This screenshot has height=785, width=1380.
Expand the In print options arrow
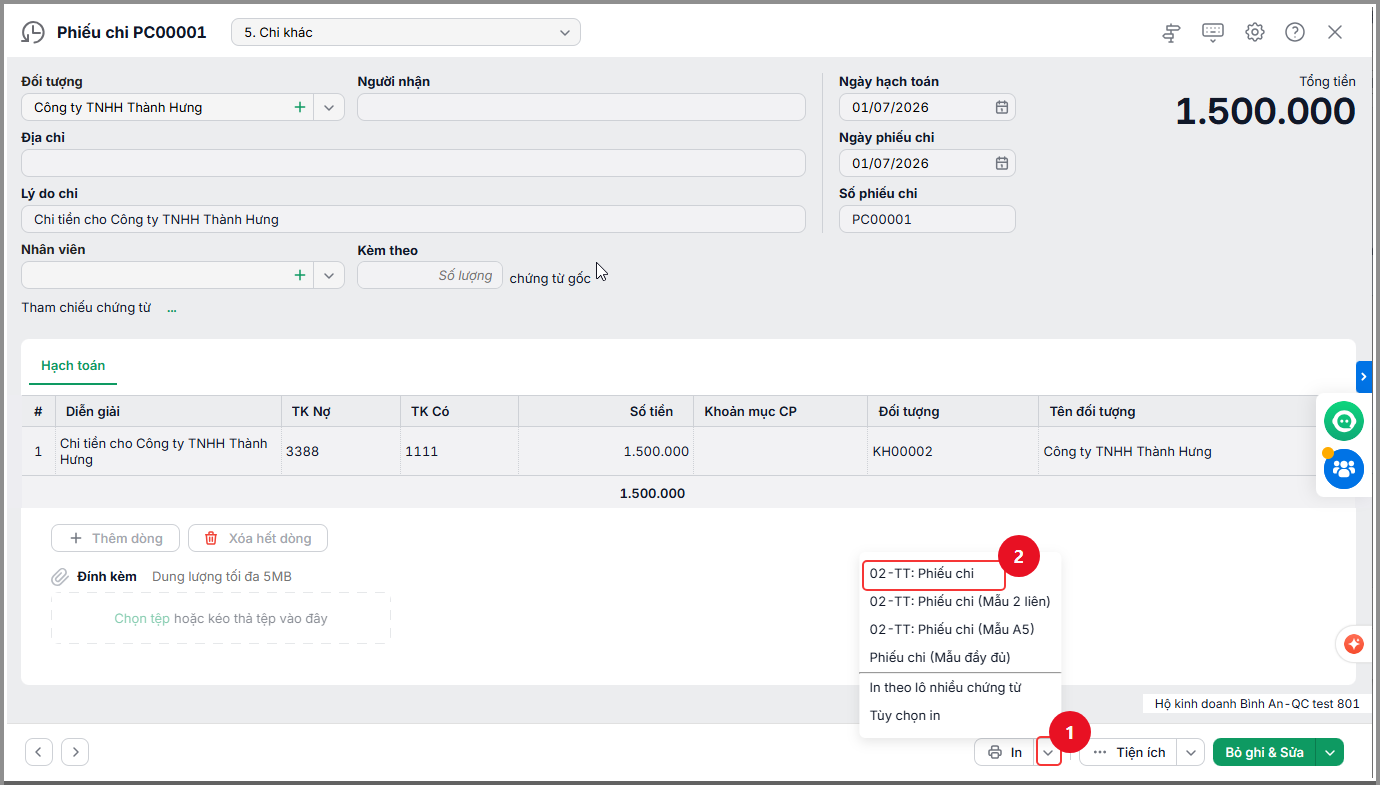pos(1048,752)
